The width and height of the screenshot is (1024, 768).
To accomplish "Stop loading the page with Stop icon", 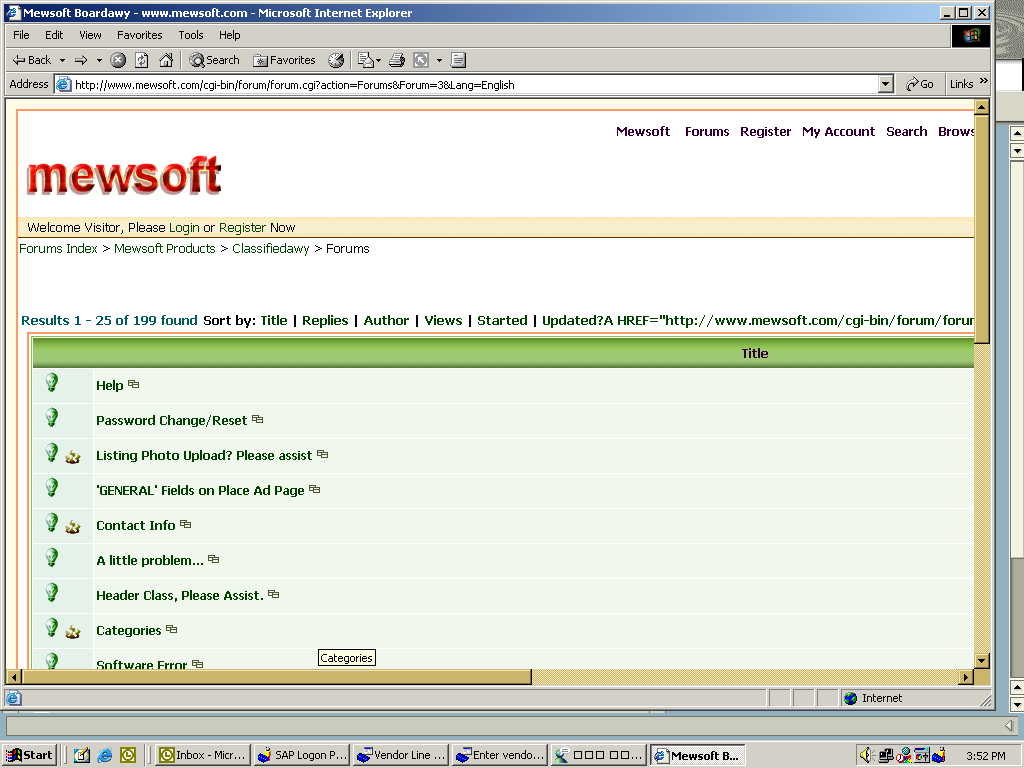I will coord(118,61).
